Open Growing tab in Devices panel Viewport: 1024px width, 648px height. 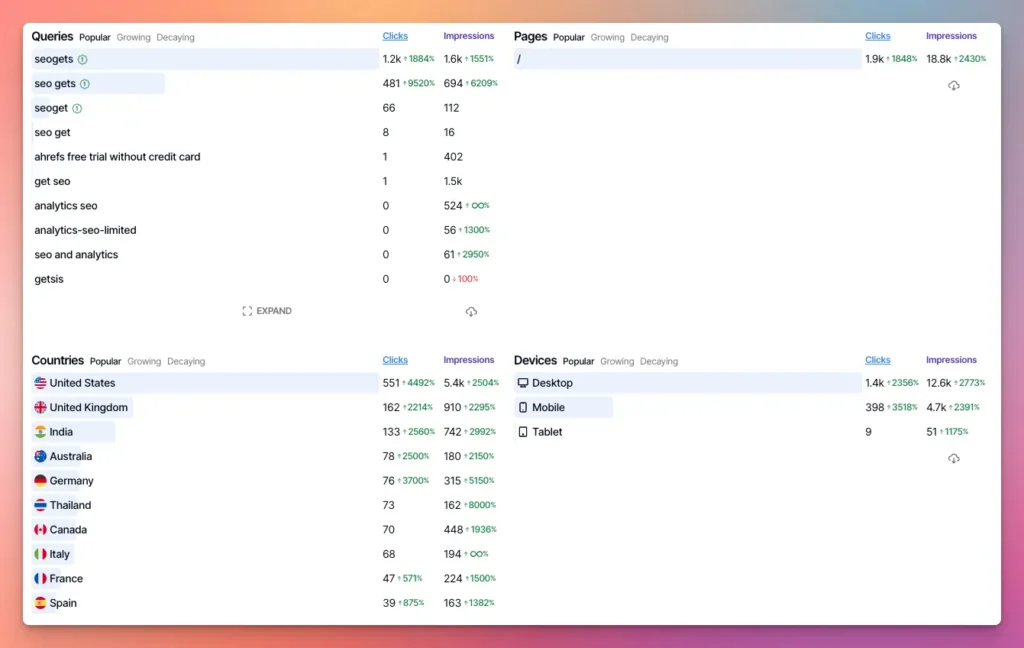point(617,362)
